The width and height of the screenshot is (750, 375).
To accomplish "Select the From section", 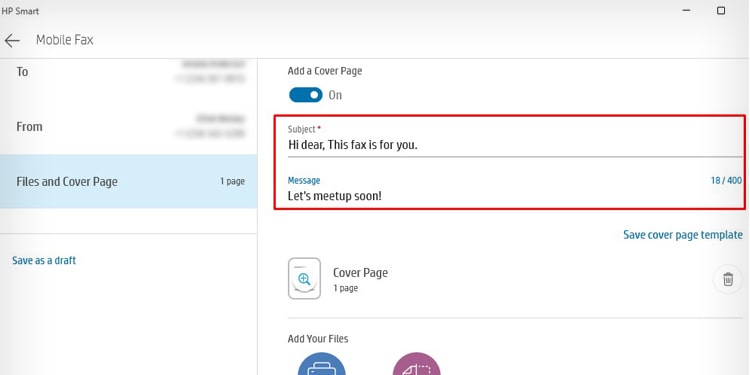I will [129, 127].
